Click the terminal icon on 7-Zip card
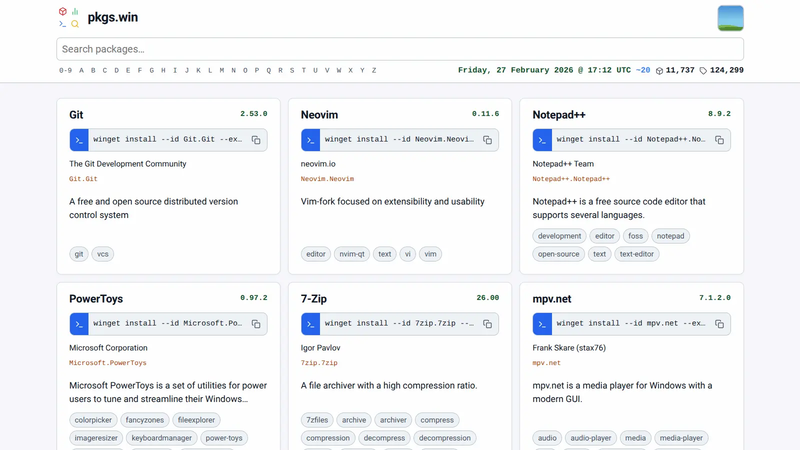The width and height of the screenshot is (800, 450). [x=311, y=324]
